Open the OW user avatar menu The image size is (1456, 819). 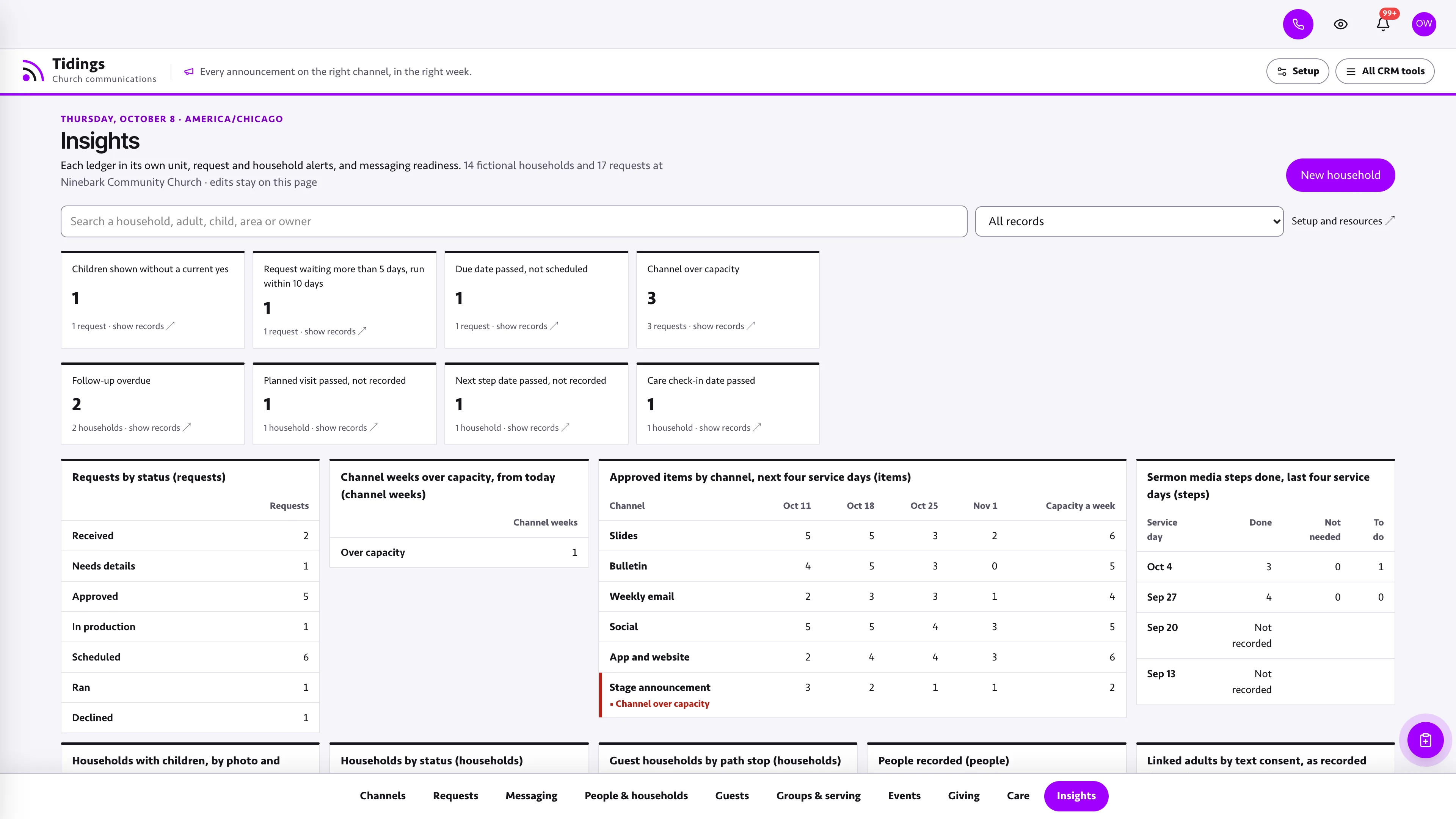click(1424, 24)
